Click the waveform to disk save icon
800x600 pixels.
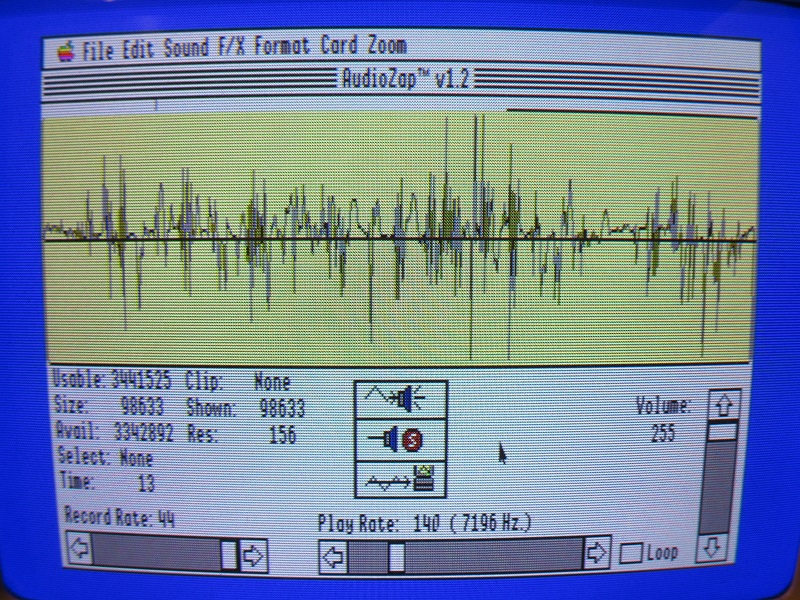[401, 480]
